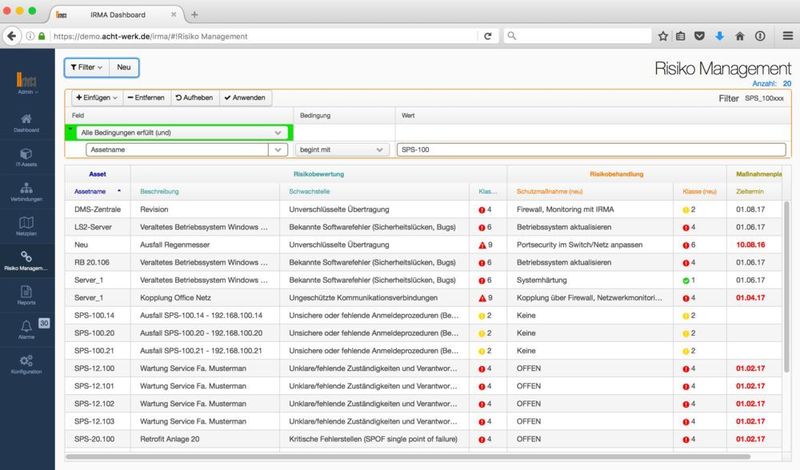Open the Pocket shield icon
This screenshot has width=800, height=470.
[x=699, y=36]
